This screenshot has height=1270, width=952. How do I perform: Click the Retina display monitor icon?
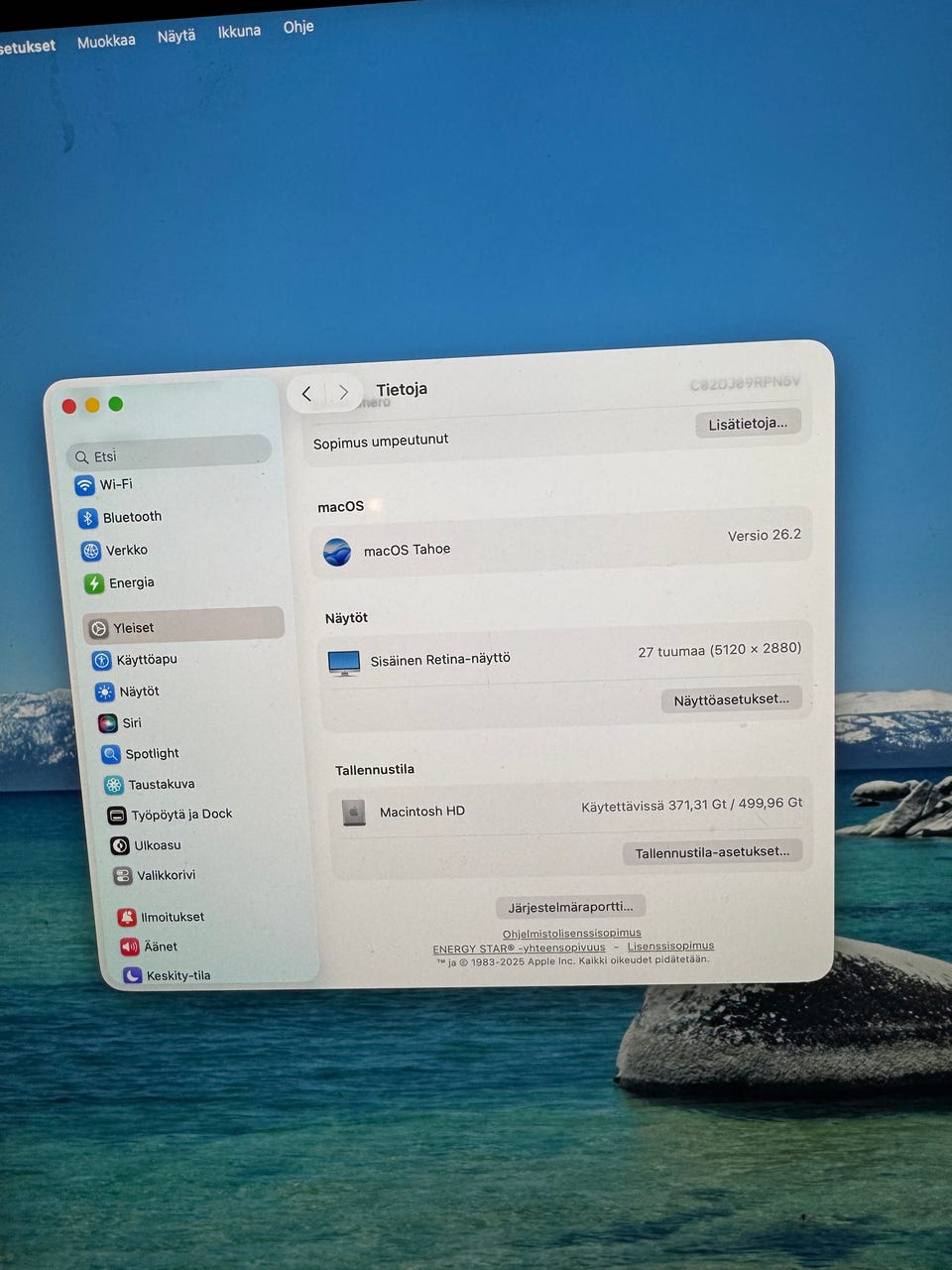coord(344,663)
